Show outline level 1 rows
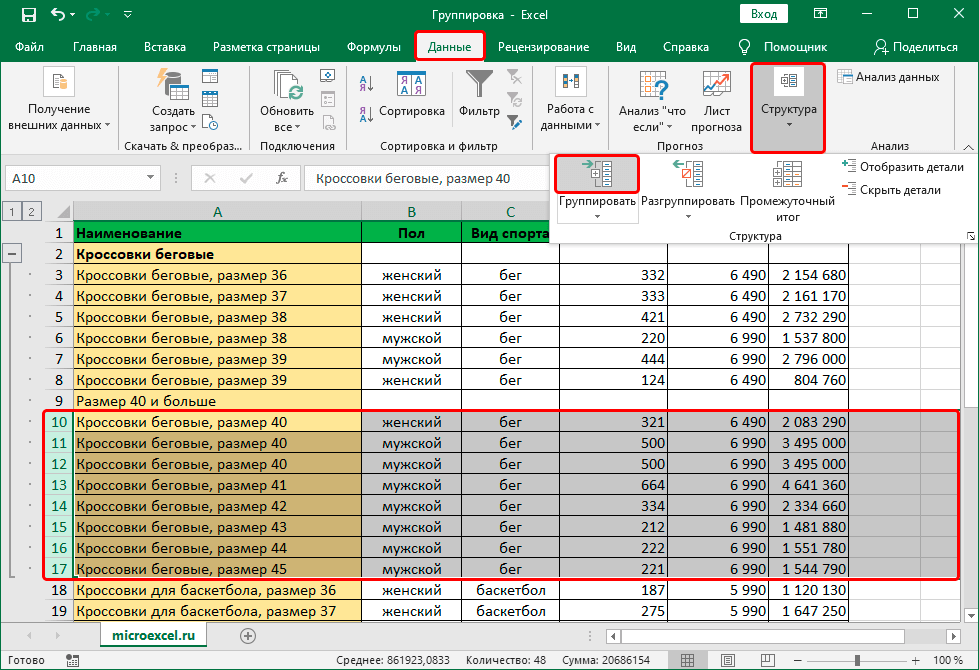The image size is (979, 670). (x=11, y=211)
